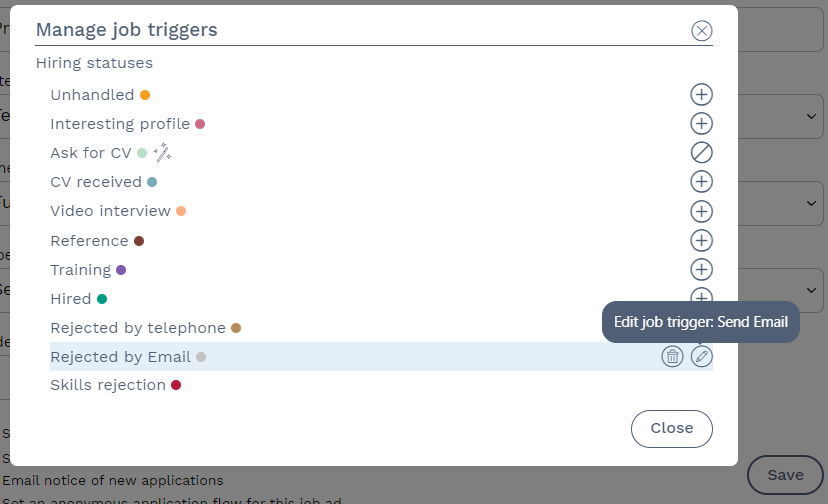Delete the Rejected by Email trigger
The width and height of the screenshot is (828, 504).
pos(672,357)
